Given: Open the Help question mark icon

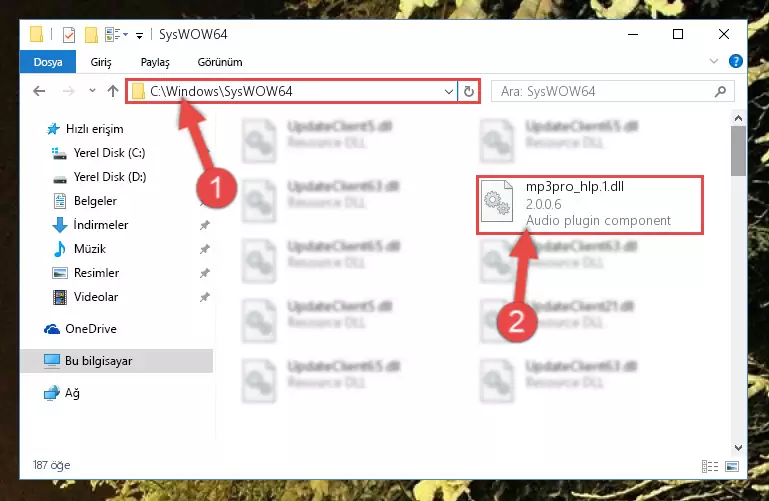Looking at the screenshot, I should (x=736, y=61).
